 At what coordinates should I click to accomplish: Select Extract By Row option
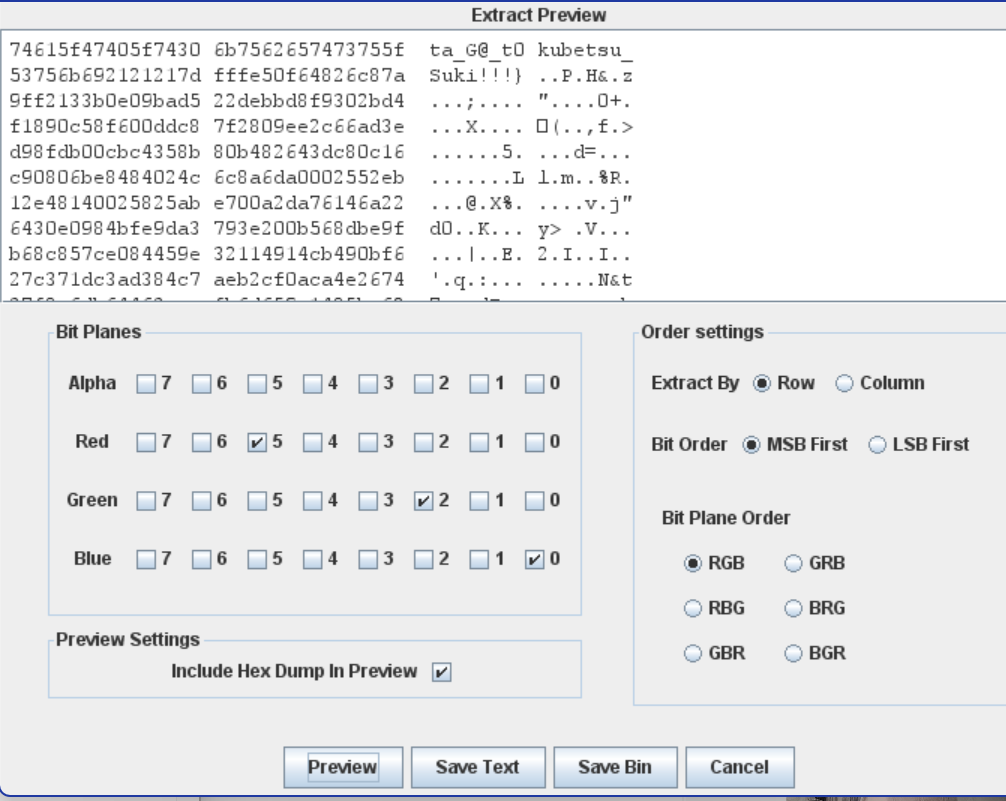[x=762, y=383]
